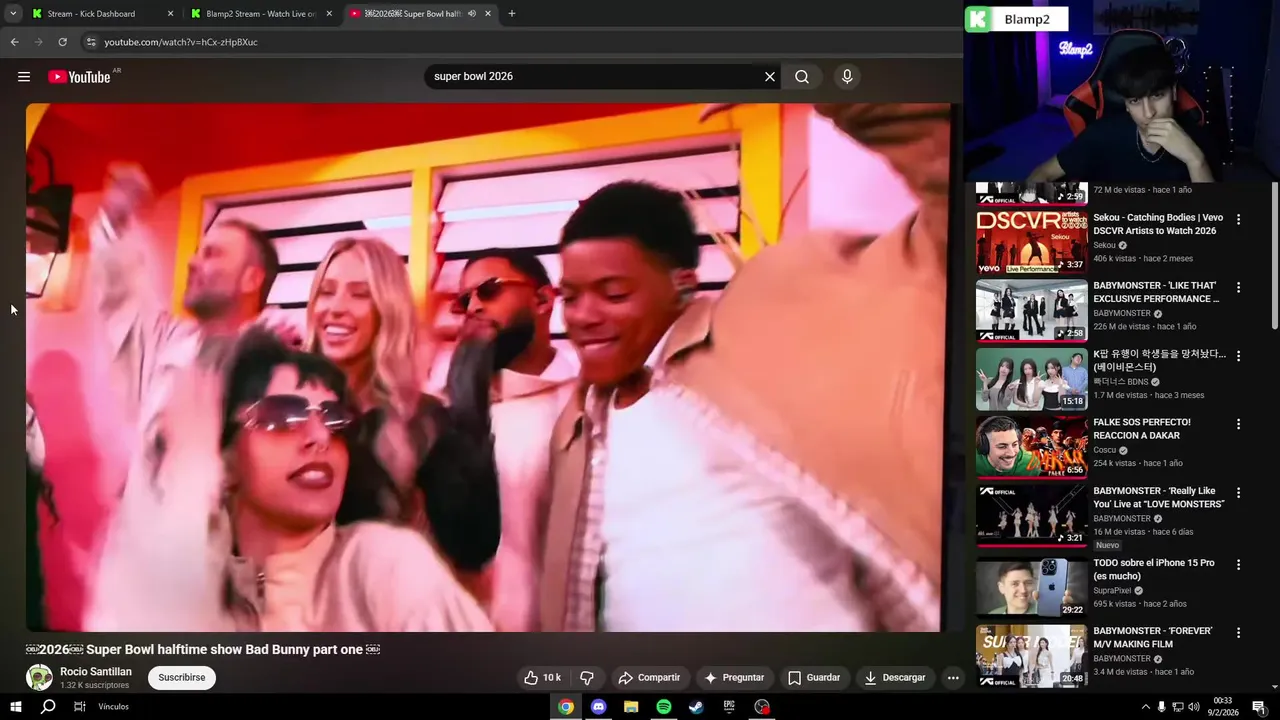The width and height of the screenshot is (1280, 720).
Task: Open Epic Games Launcher from the taskbar
Action: click(x=729, y=707)
